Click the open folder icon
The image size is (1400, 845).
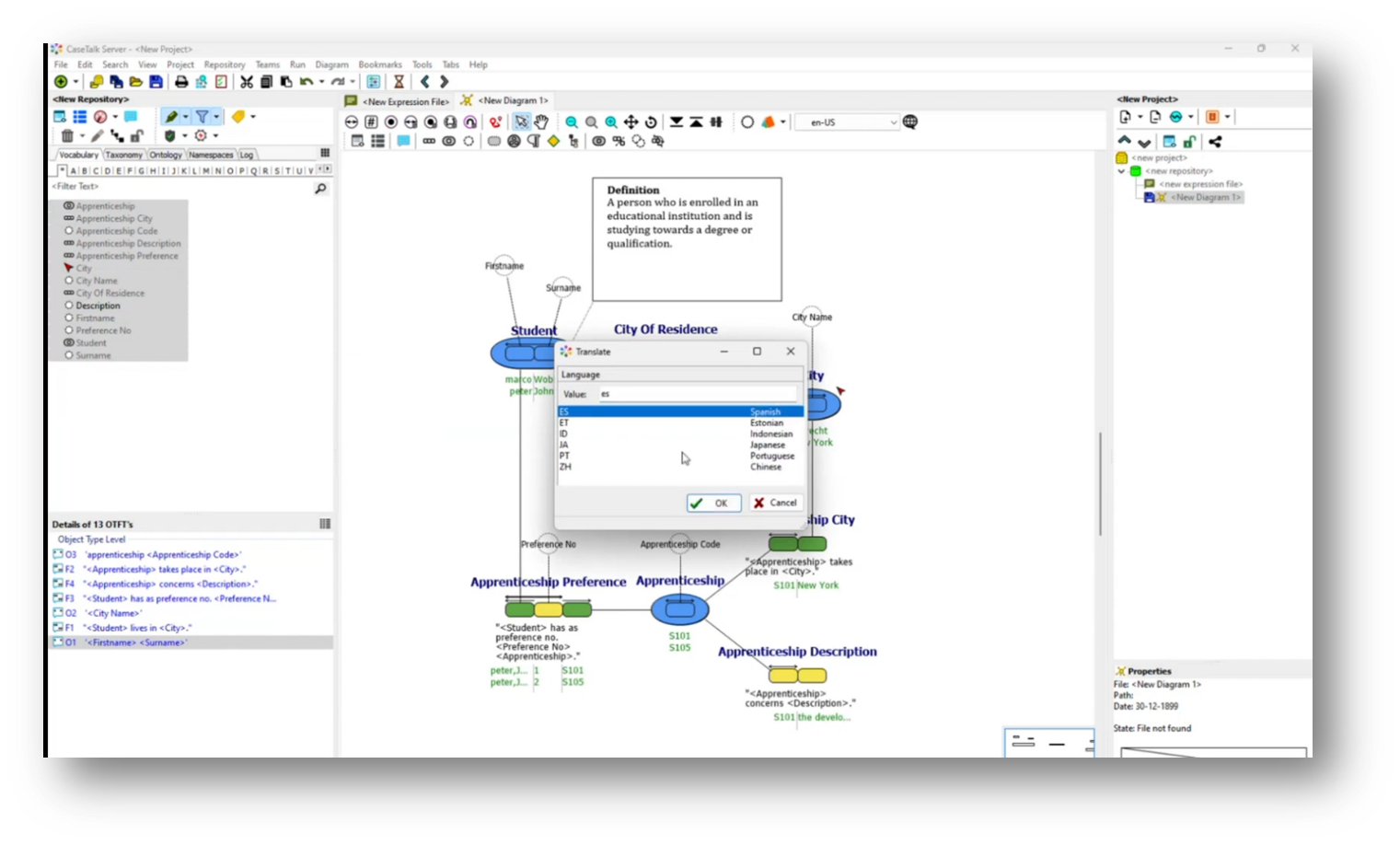[x=135, y=82]
